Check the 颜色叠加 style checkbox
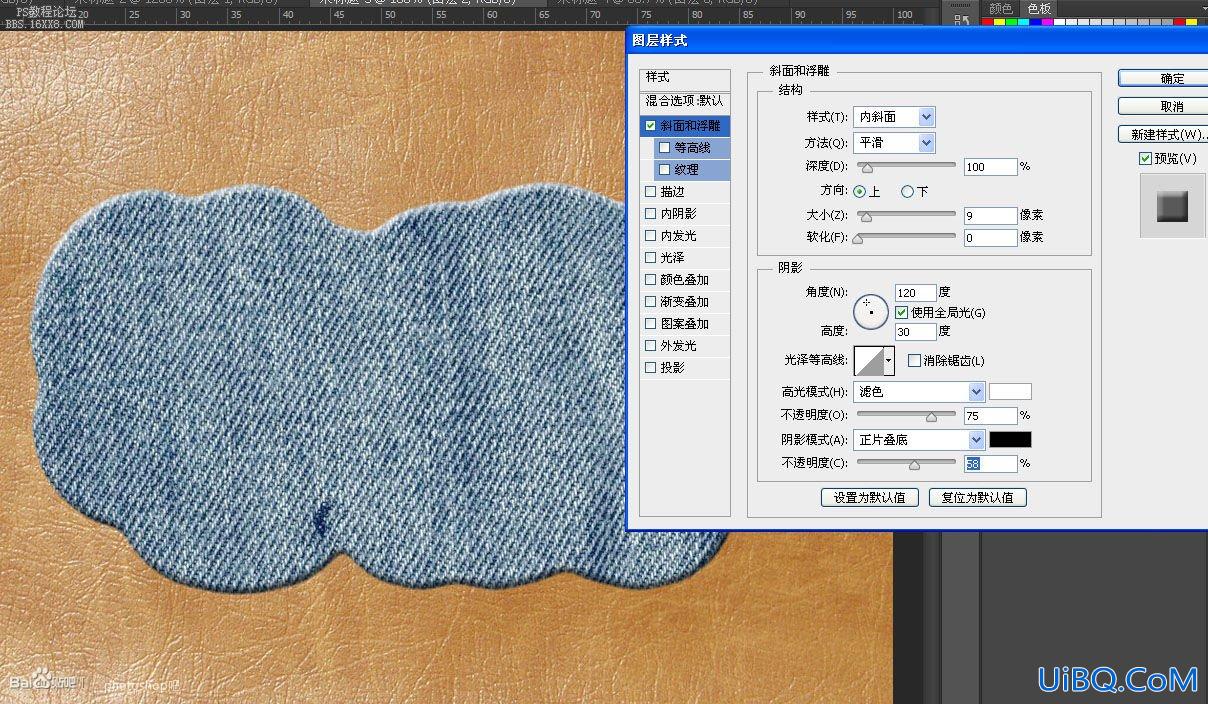The width and height of the screenshot is (1208, 704). [651, 280]
